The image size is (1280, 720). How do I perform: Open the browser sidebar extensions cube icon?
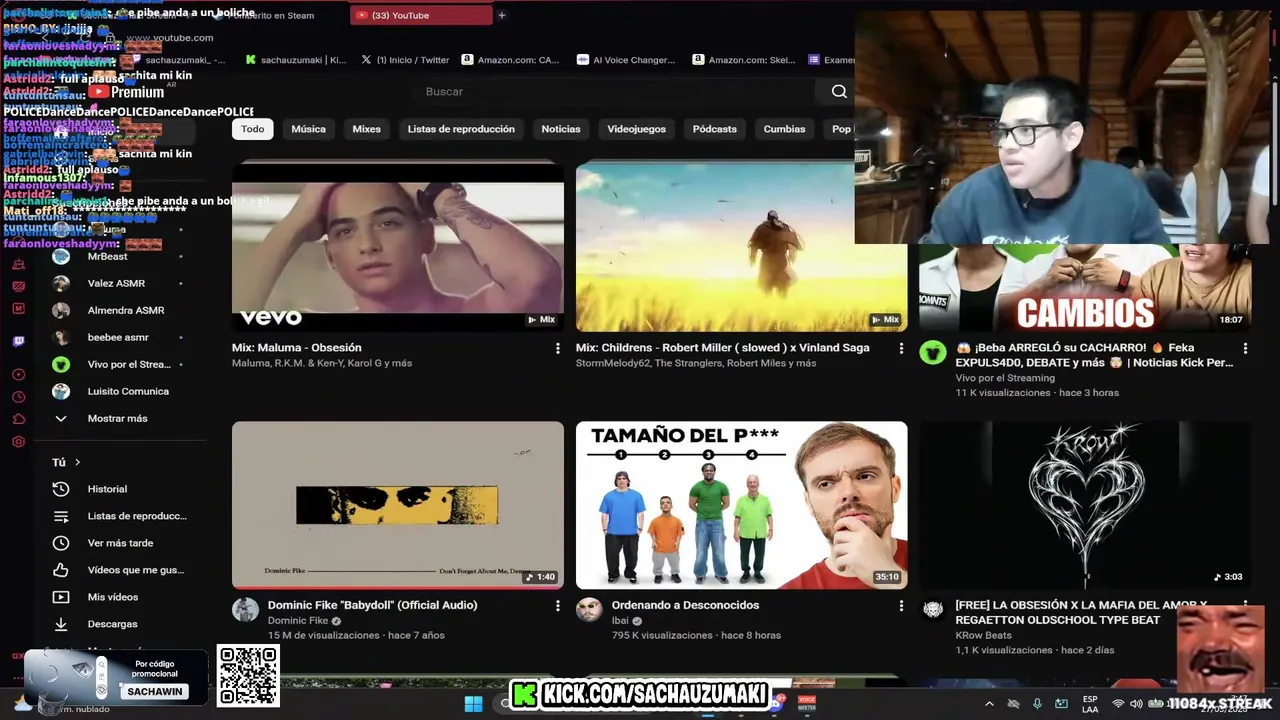18,419
